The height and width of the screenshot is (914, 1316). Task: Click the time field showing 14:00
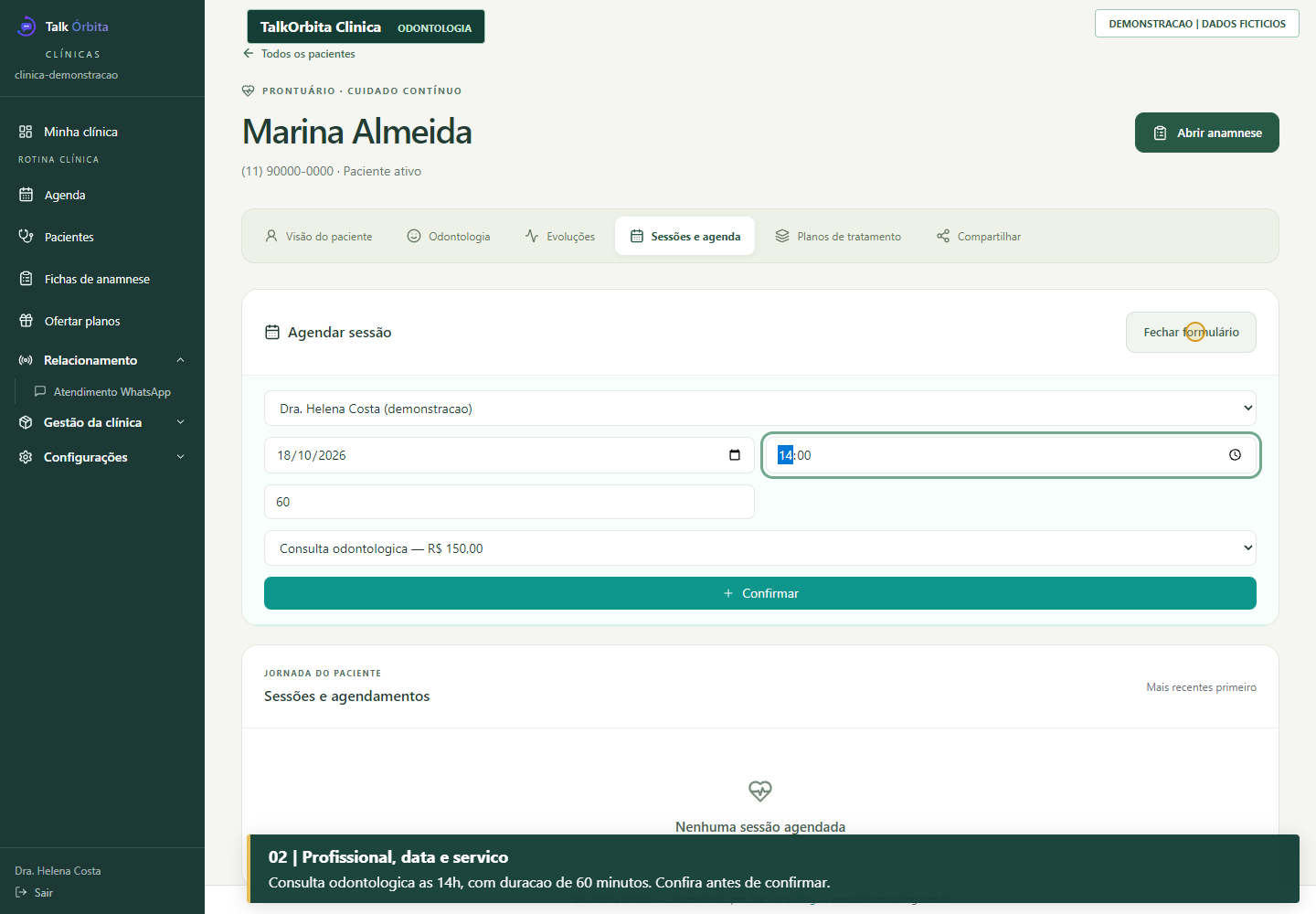click(x=1011, y=455)
